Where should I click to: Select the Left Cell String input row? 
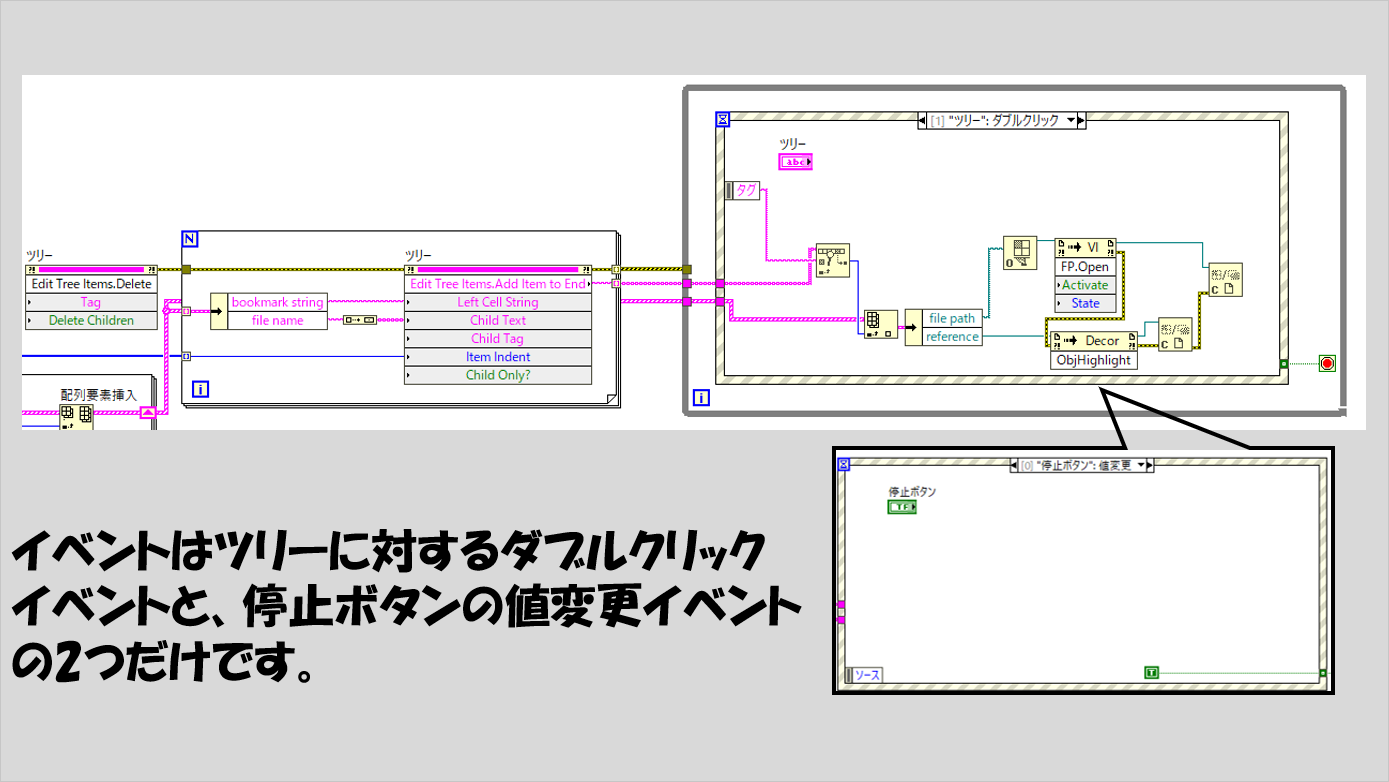click(x=498, y=302)
